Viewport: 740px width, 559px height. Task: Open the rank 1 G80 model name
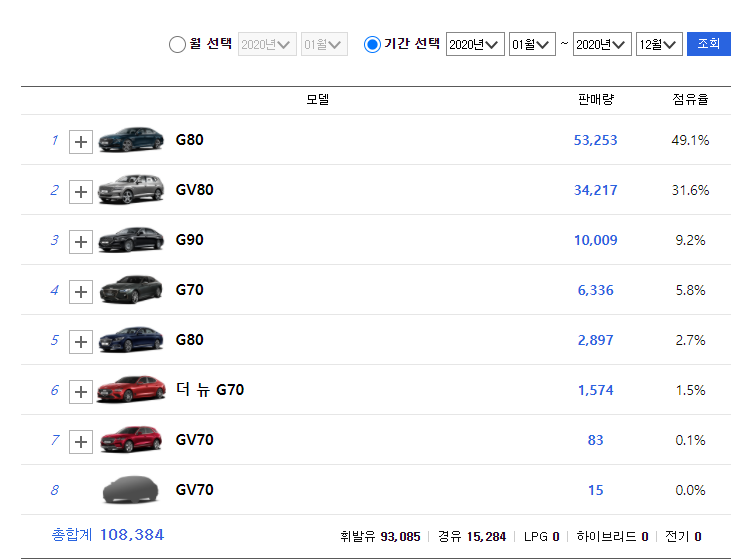click(189, 140)
